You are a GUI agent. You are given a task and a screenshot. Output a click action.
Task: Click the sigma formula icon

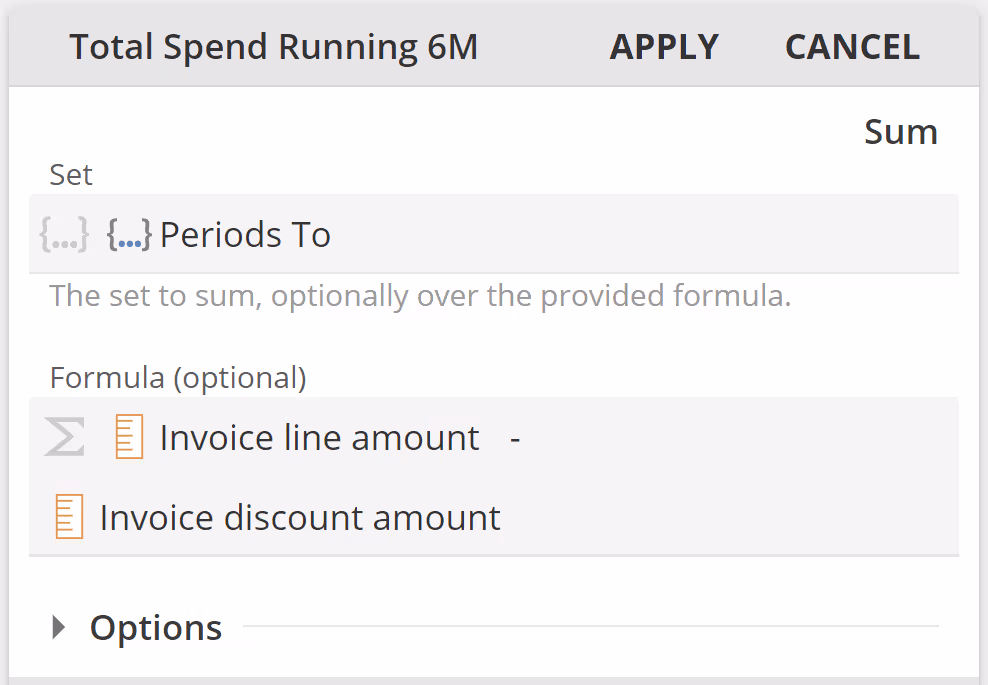point(65,438)
